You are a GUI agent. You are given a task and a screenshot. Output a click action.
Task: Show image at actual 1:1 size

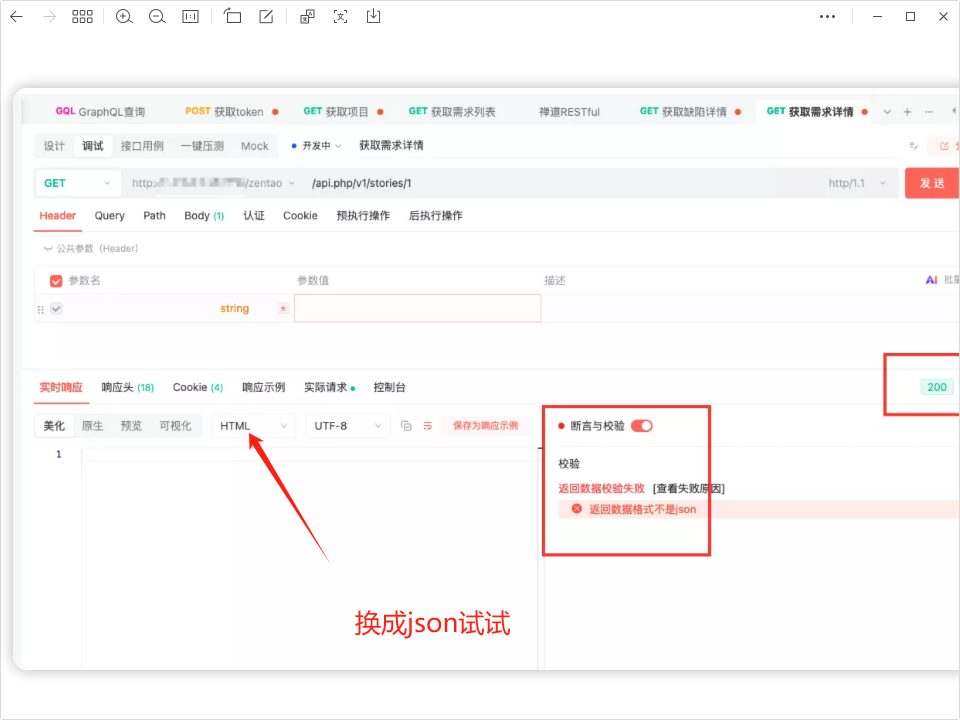click(190, 17)
